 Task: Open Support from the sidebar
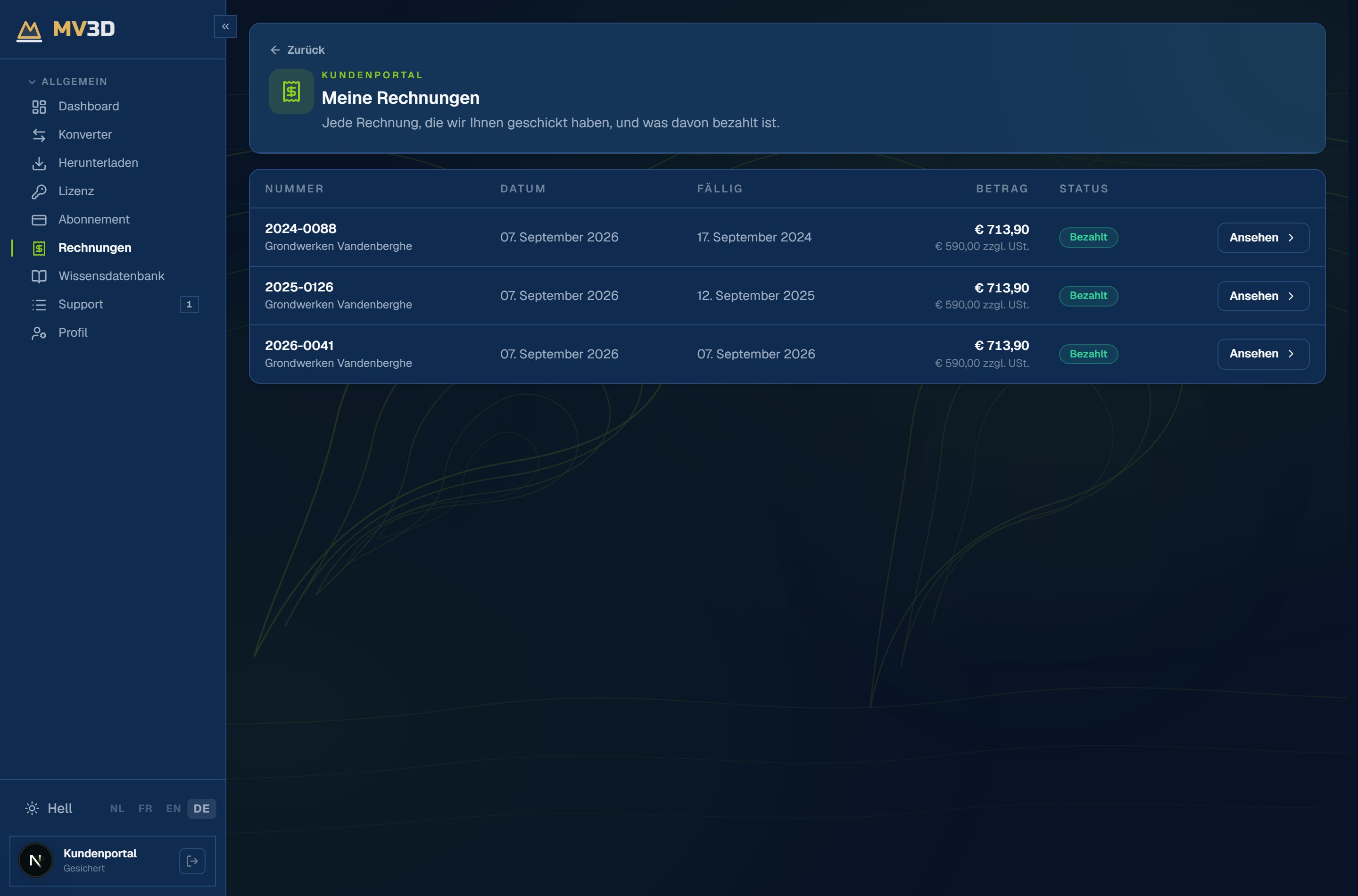(x=113, y=305)
